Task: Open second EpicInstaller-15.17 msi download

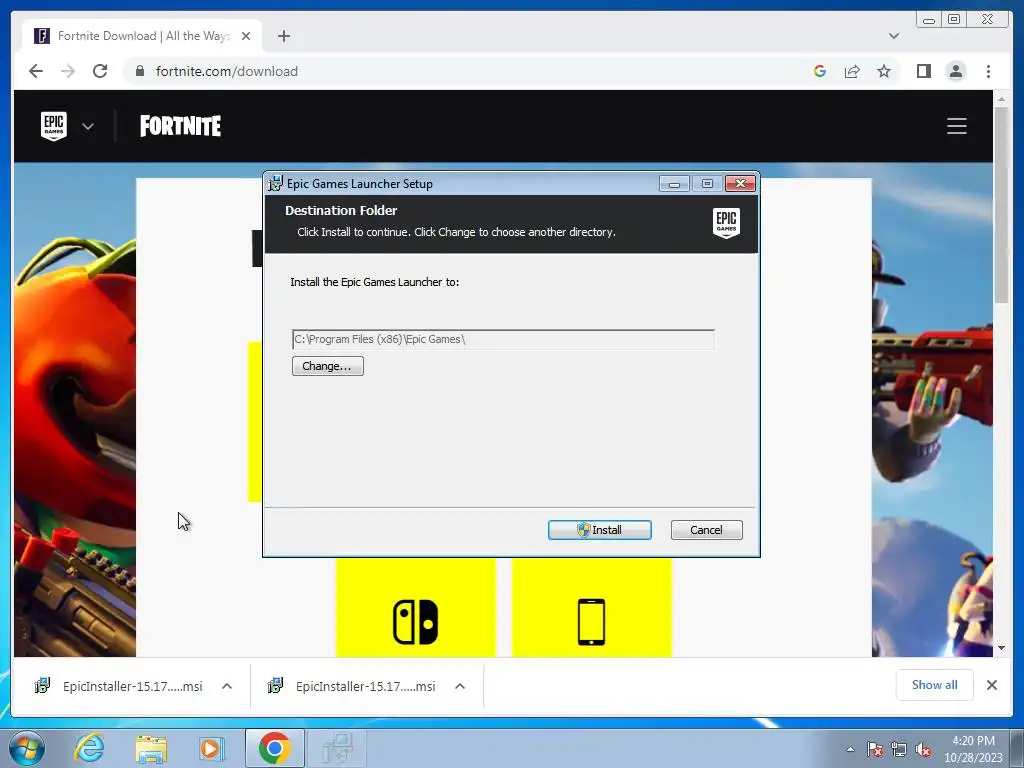Action: (353, 686)
